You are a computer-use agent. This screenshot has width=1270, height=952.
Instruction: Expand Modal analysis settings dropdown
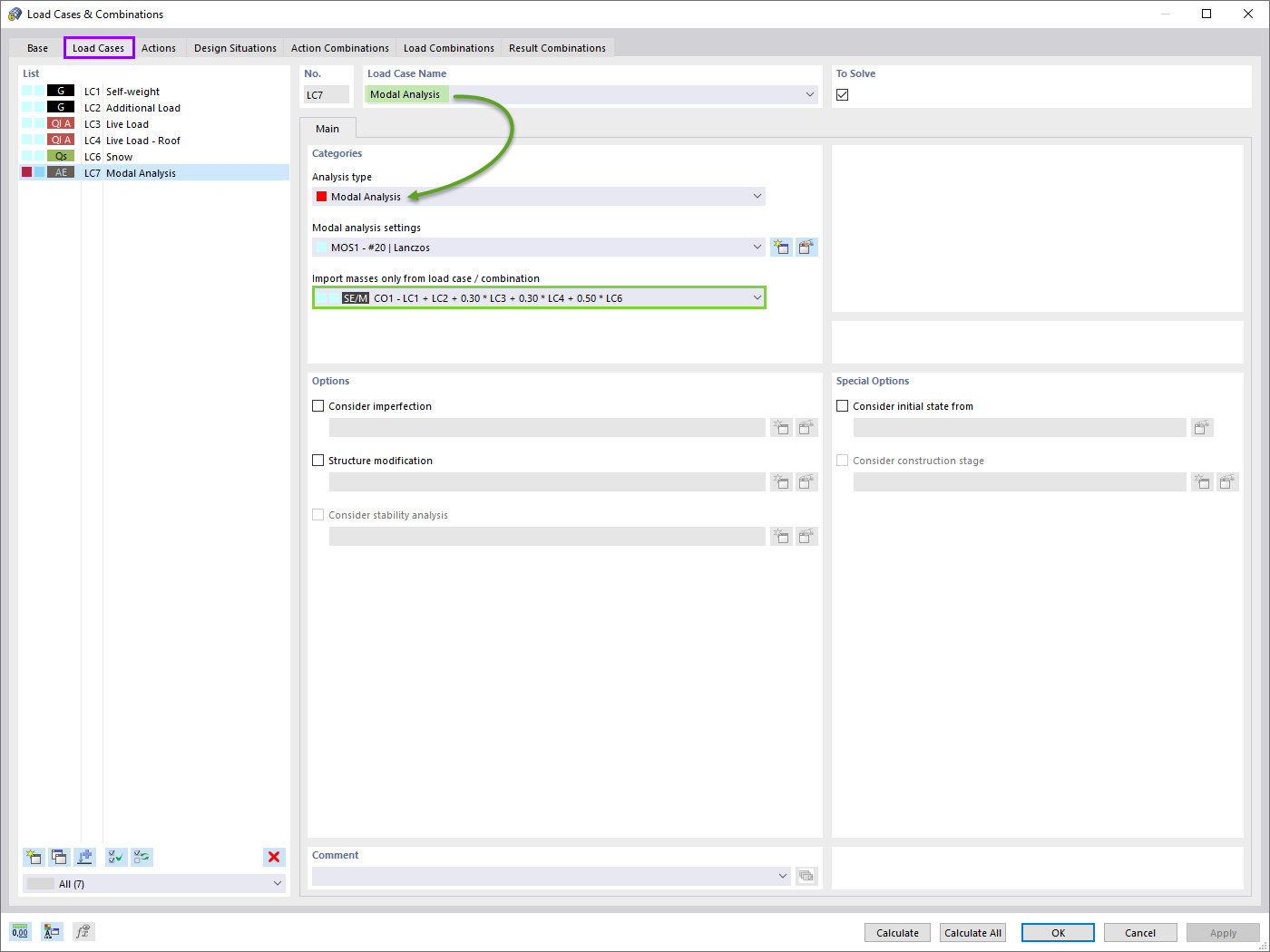[757, 247]
